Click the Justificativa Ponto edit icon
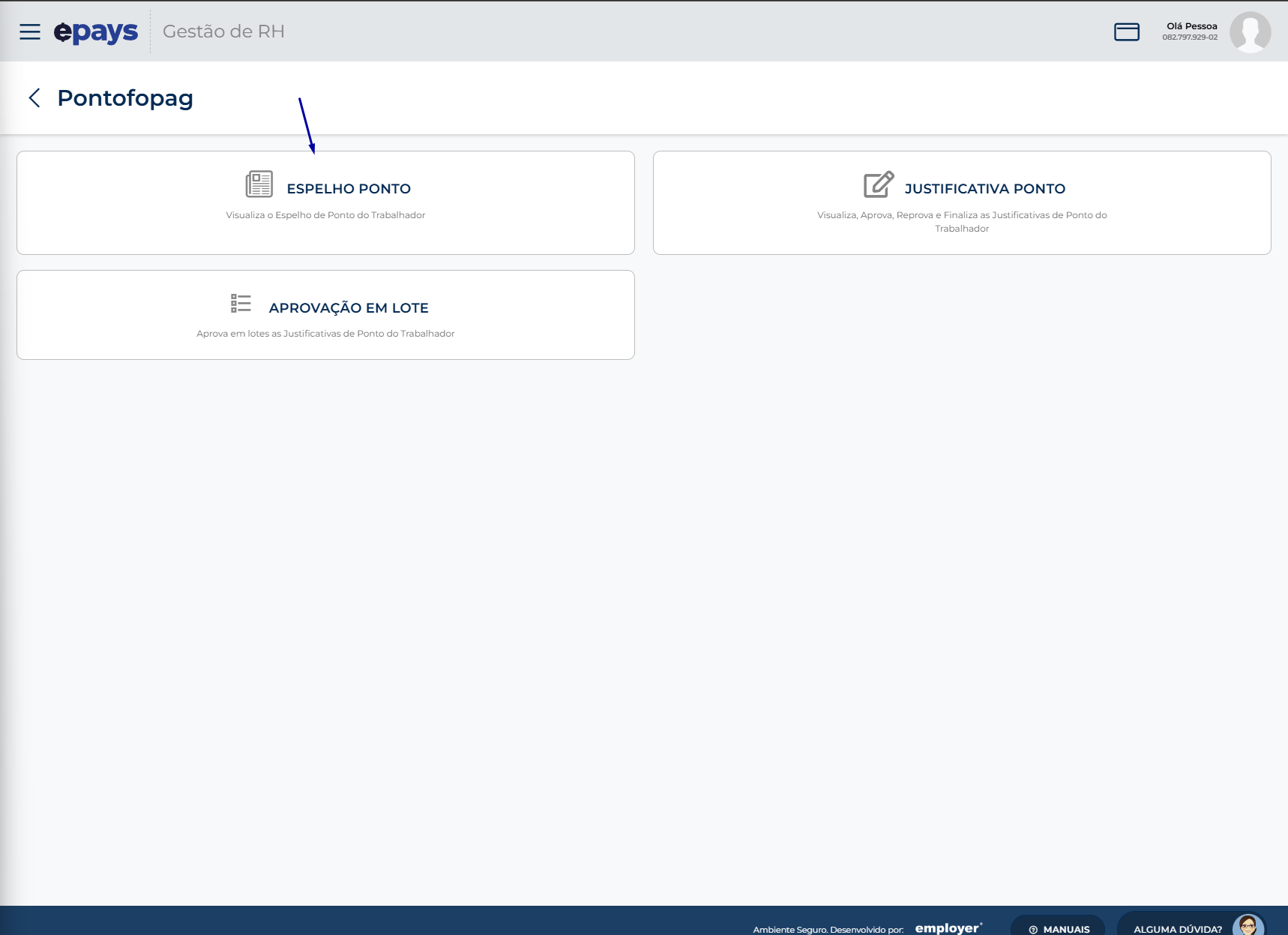Image resolution: width=1288 pixels, height=935 pixels. point(879,184)
